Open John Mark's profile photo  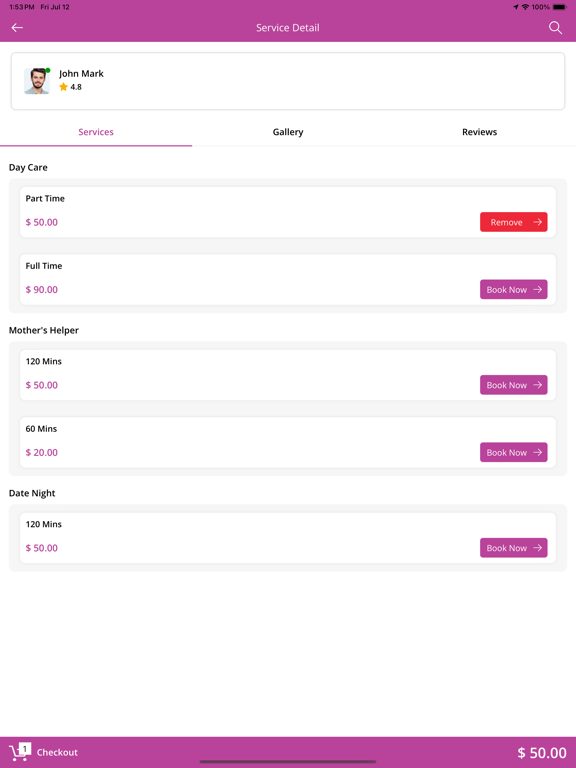[37, 81]
